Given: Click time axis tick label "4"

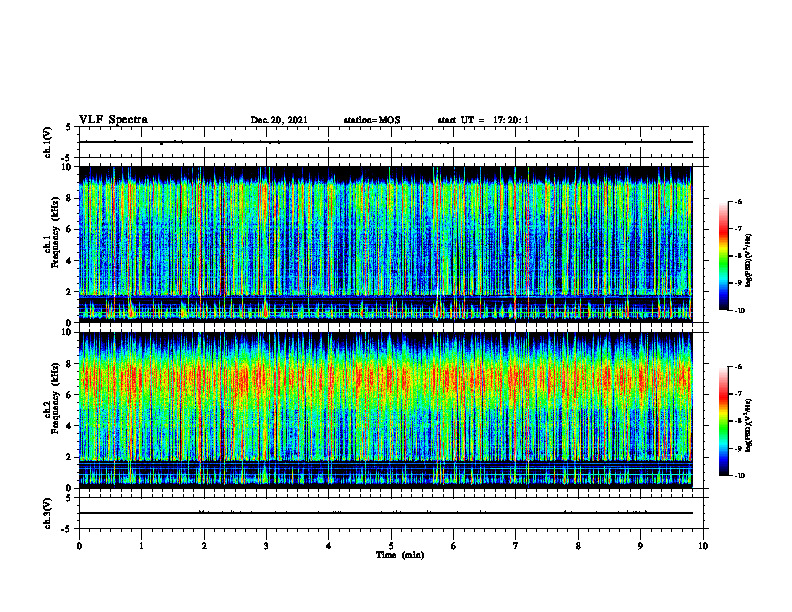Looking at the screenshot, I should click(x=329, y=546).
